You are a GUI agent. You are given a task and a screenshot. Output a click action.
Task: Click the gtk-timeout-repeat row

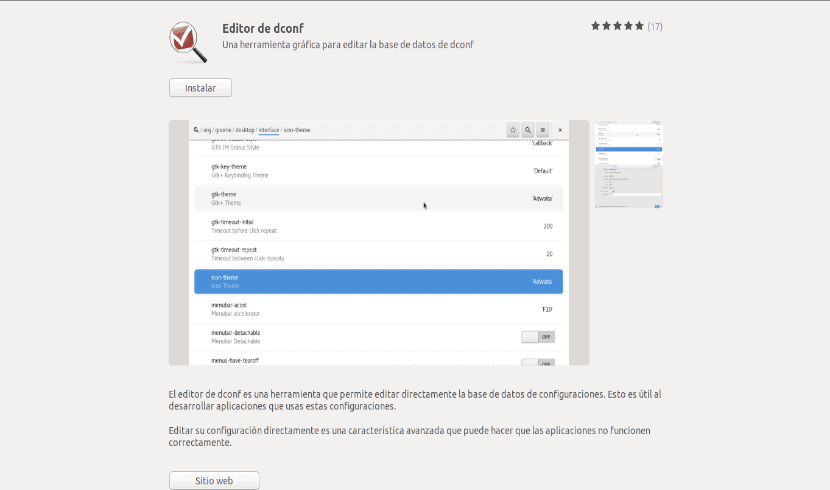click(x=378, y=254)
